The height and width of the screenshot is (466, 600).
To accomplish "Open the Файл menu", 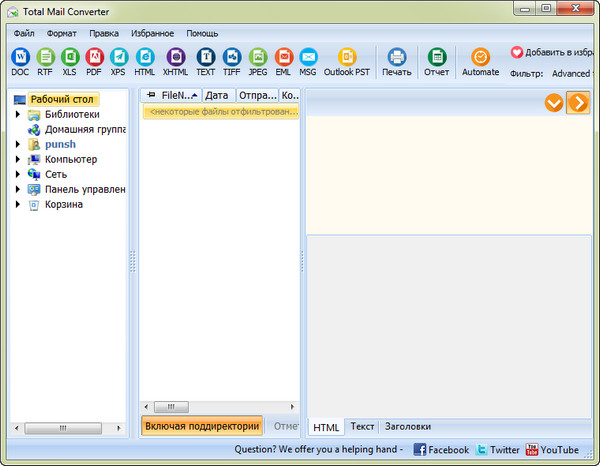I will pos(24,33).
